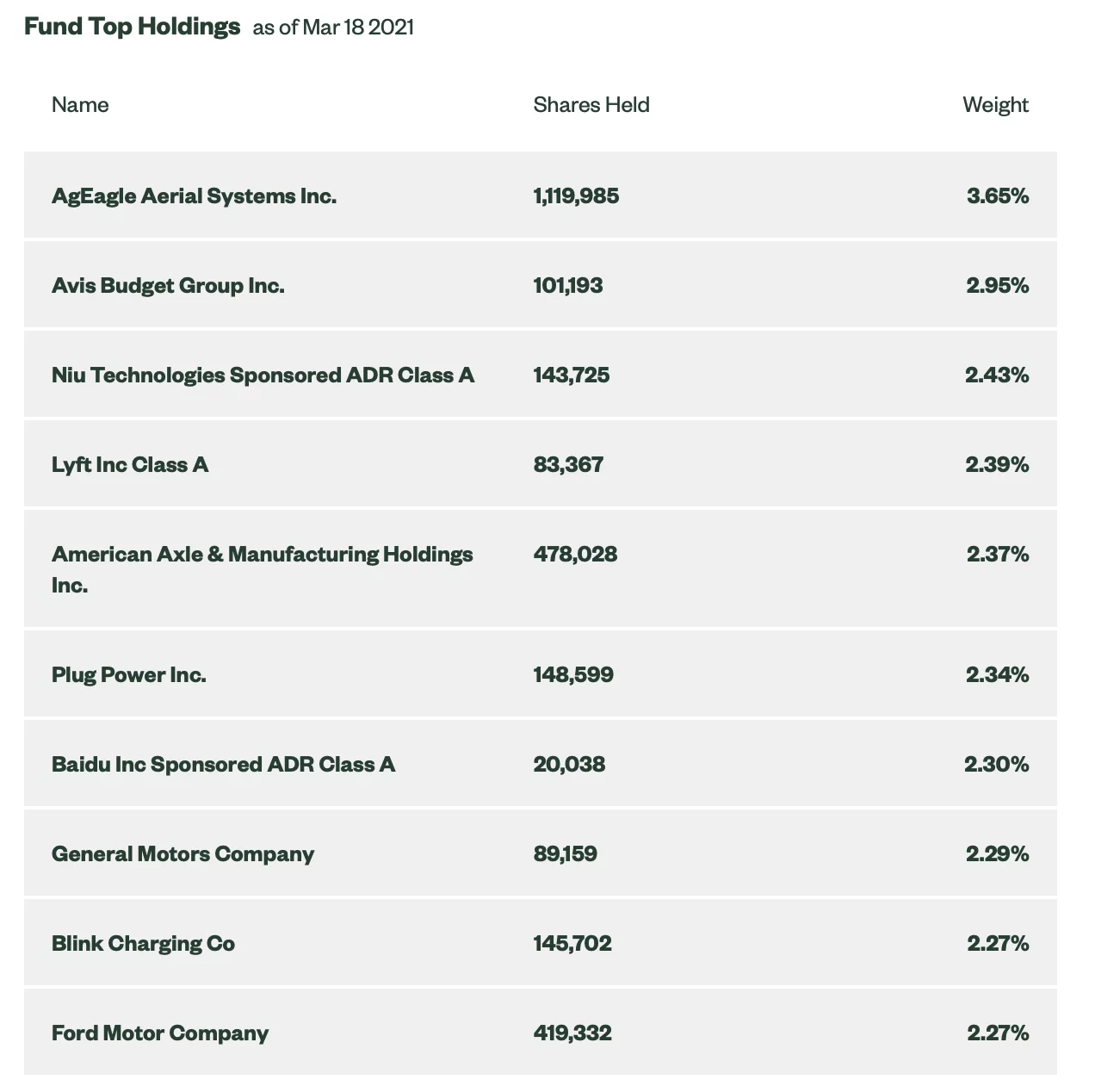Screen dimensions: 1095x1092
Task: Open American Axle & Manufacturing Holdings entry
Action: 262,555
